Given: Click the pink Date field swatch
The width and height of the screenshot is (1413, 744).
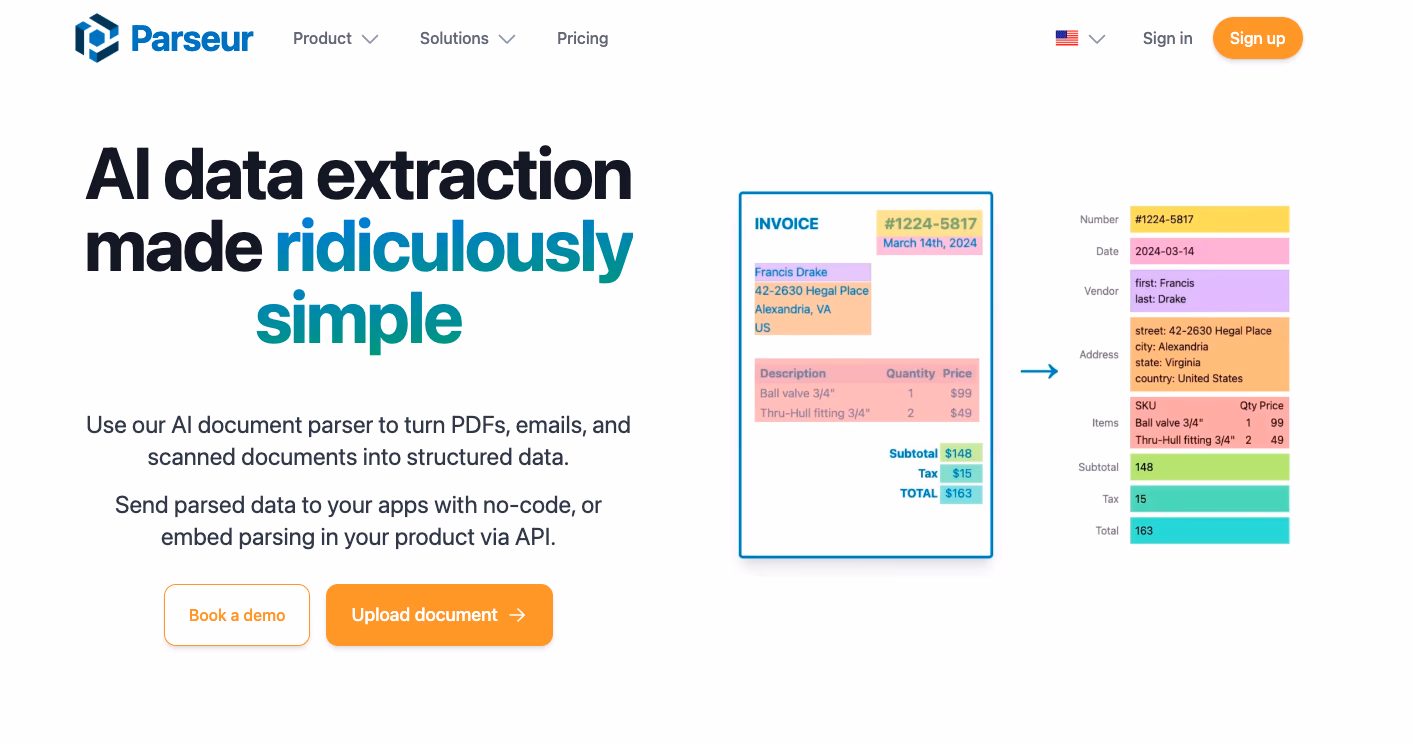Looking at the screenshot, I should (x=1209, y=251).
